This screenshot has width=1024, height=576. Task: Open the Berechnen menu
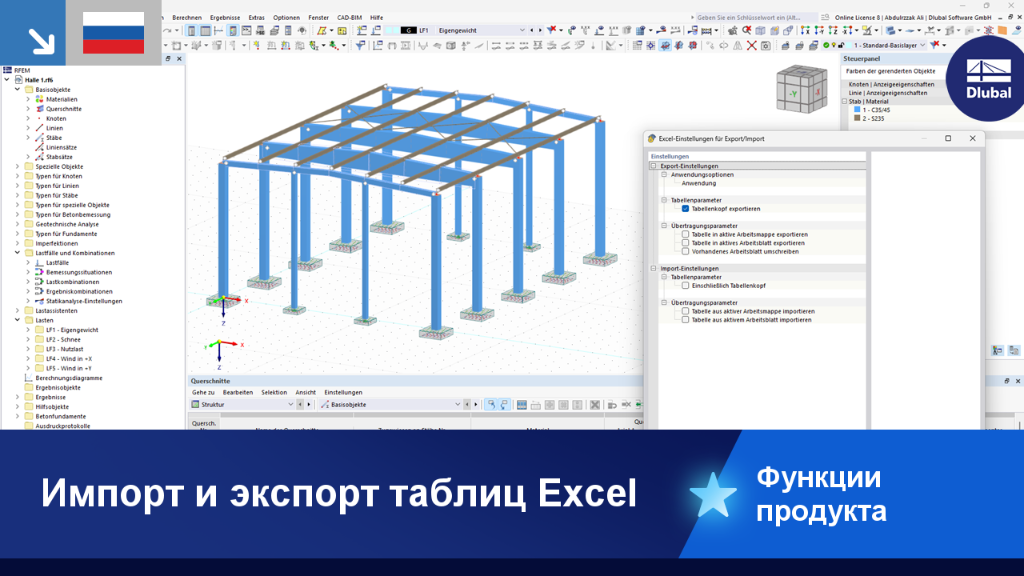[x=187, y=18]
